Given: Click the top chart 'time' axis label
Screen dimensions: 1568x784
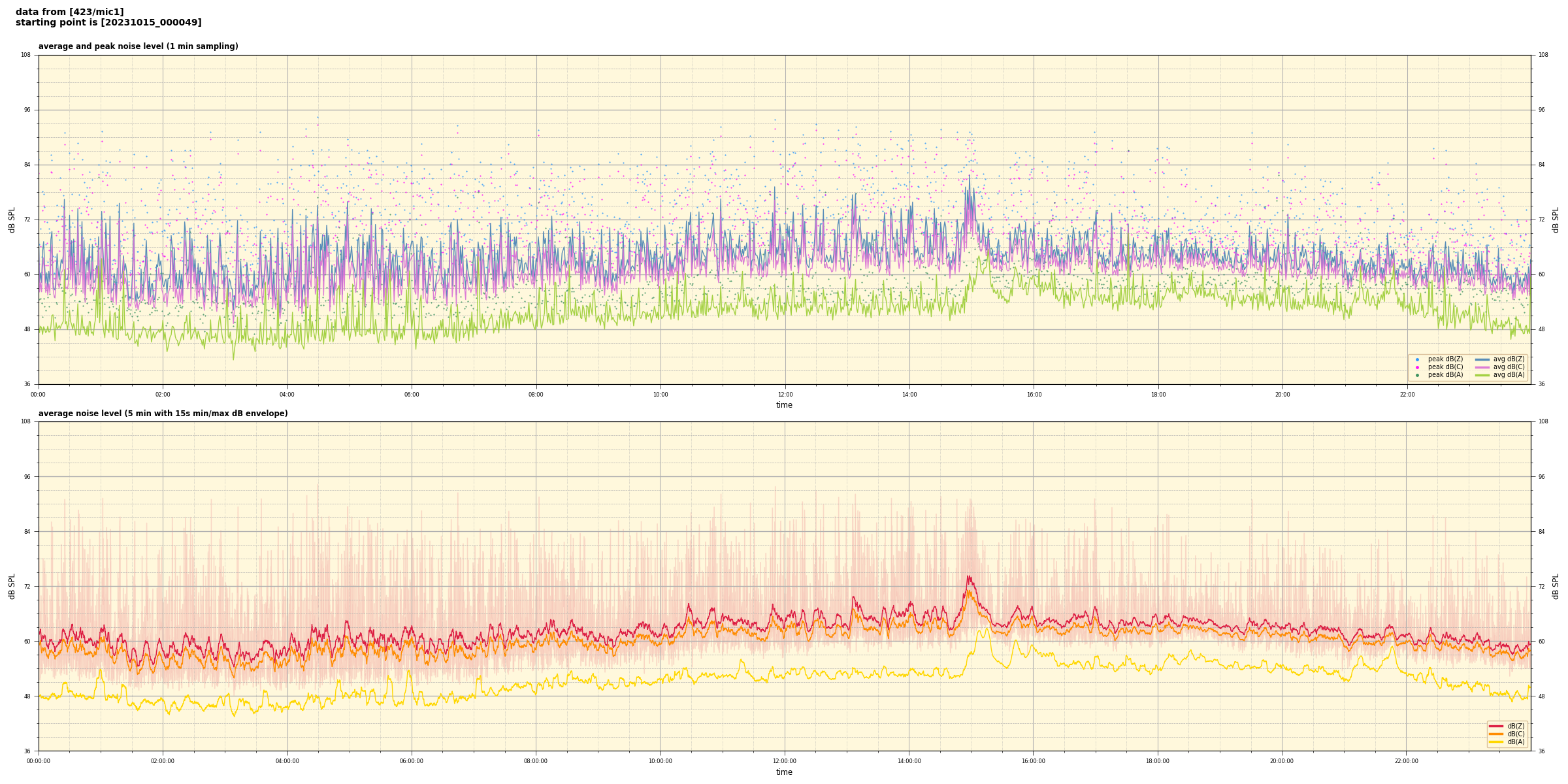Looking at the screenshot, I should coord(784,405).
